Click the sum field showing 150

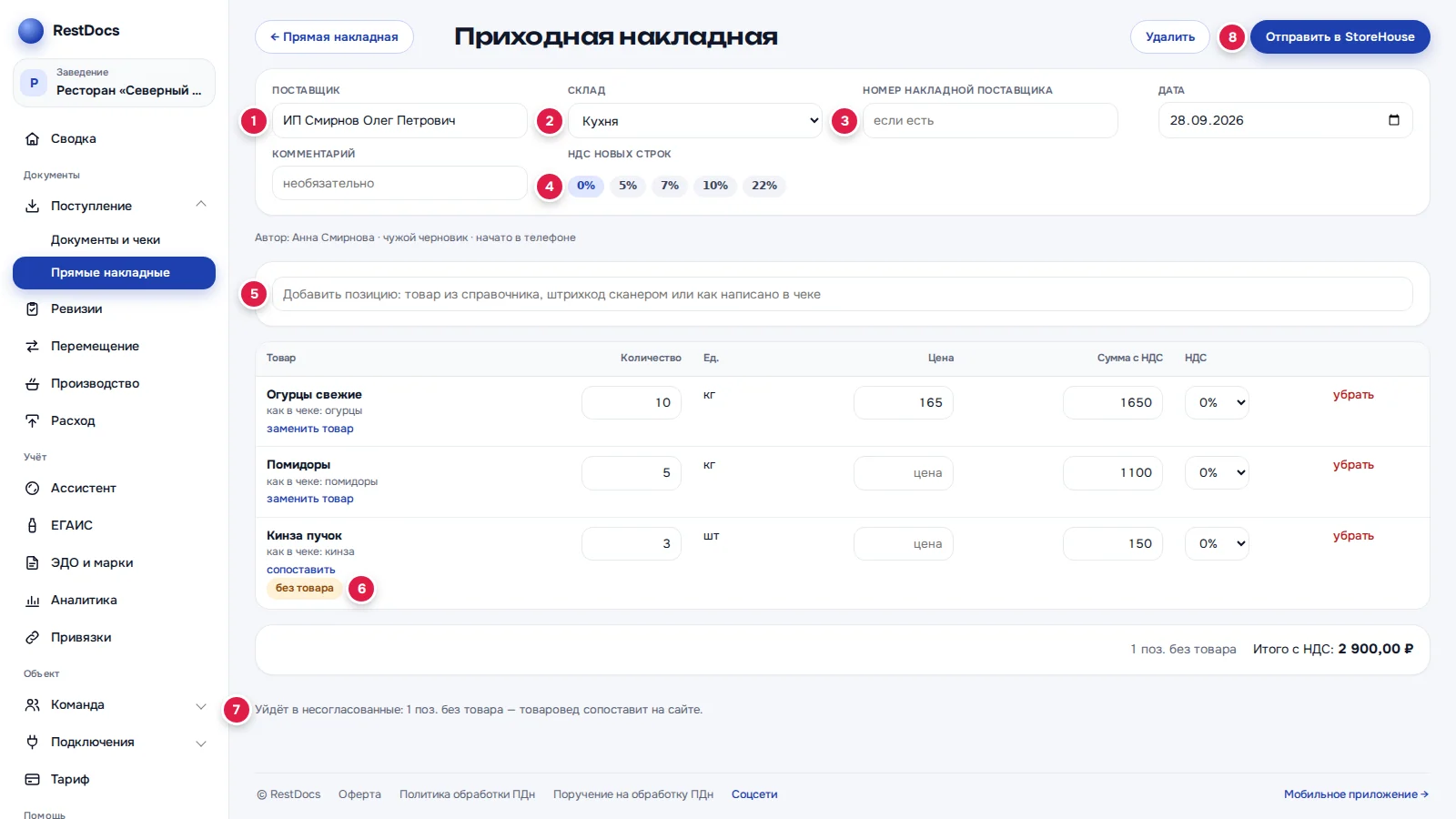point(1113,543)
